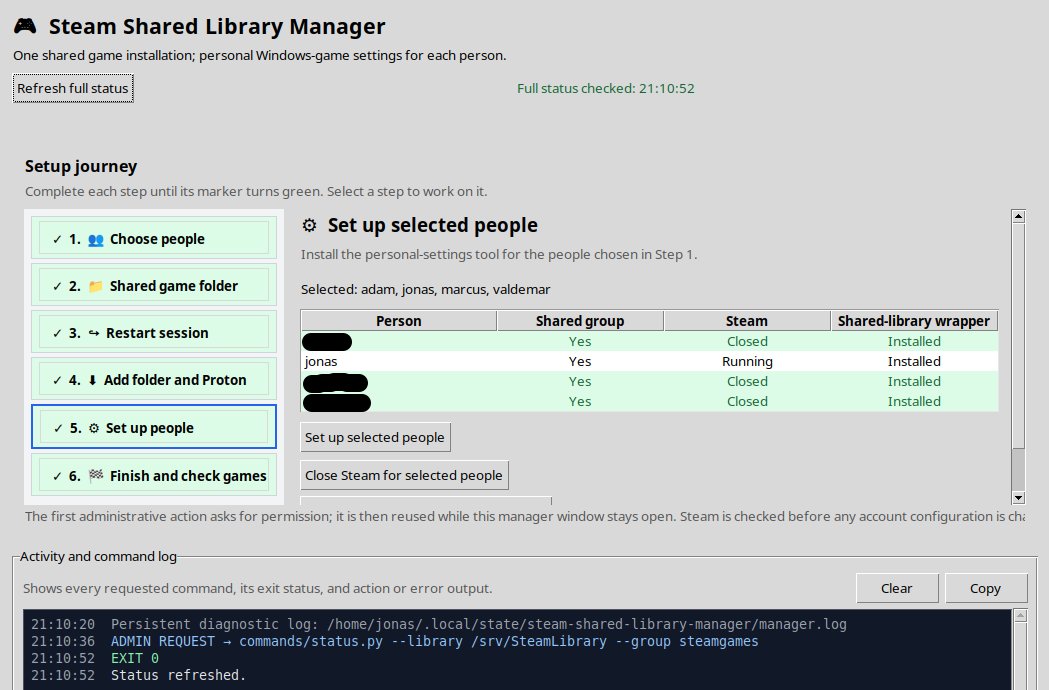1049x690 pixels.
Task: Click Set up selected people button
Action: click(375, 437)
